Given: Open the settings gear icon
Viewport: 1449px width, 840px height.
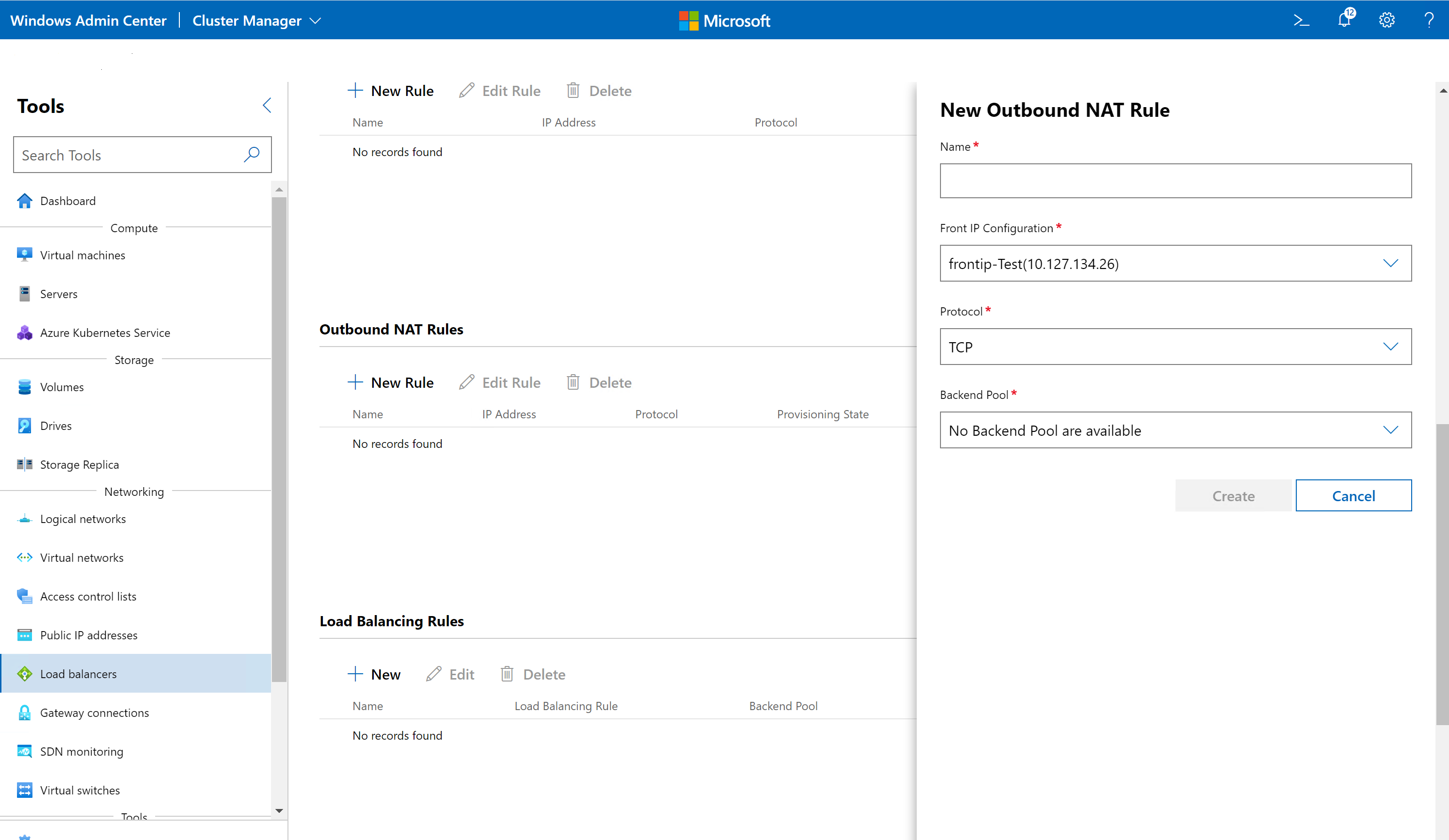Looking at the screenshot, I should [1387, 20].
